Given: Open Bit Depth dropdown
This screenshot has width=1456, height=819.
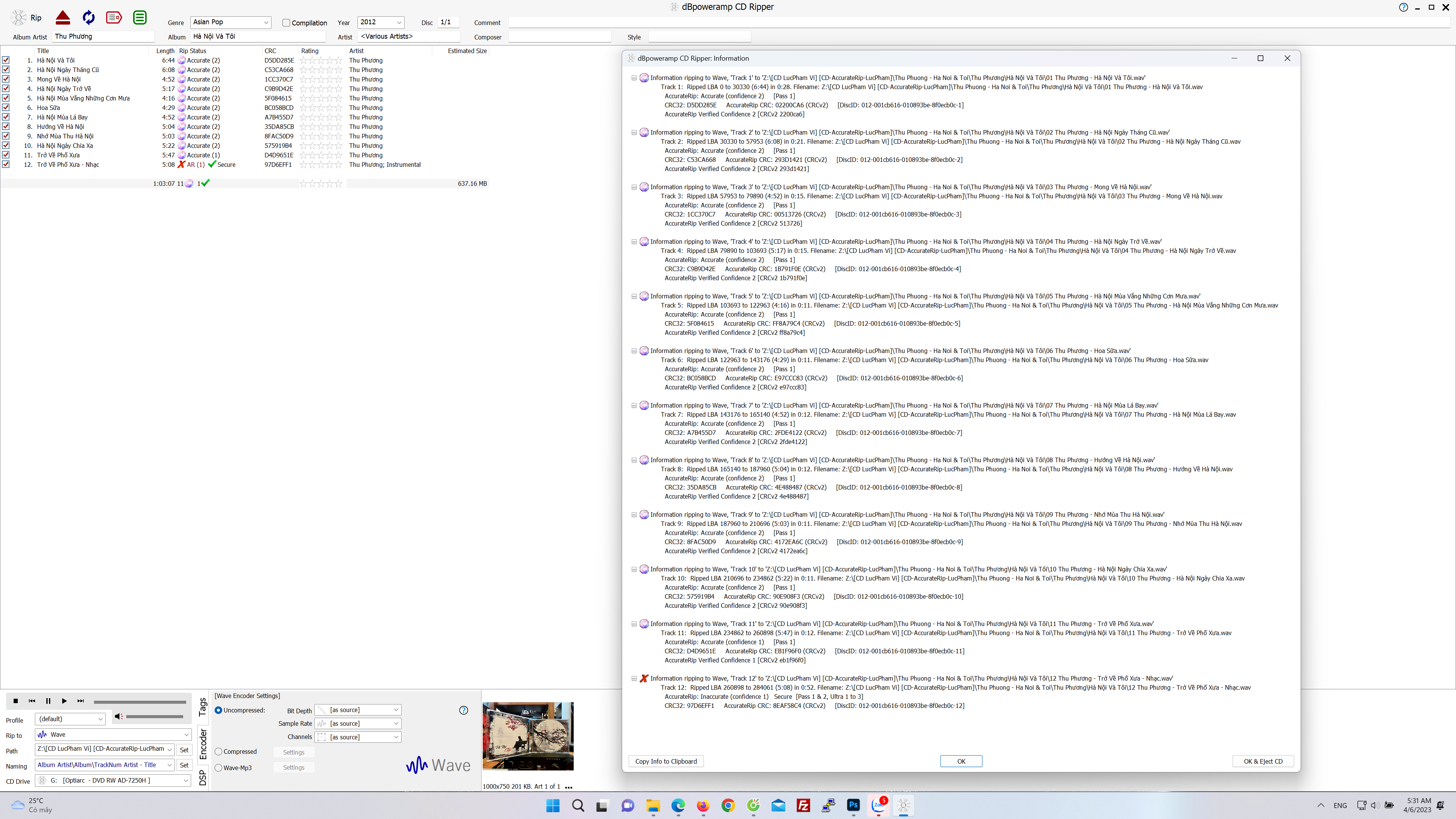Looking at the screenshot, I should [x=358, y=710].
